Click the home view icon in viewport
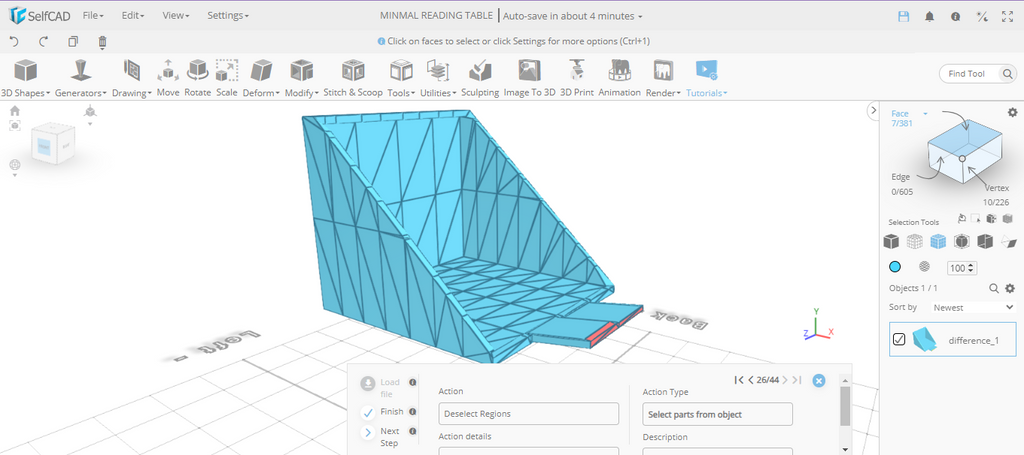Screen dimensions: 1024x455 point(14,111)
